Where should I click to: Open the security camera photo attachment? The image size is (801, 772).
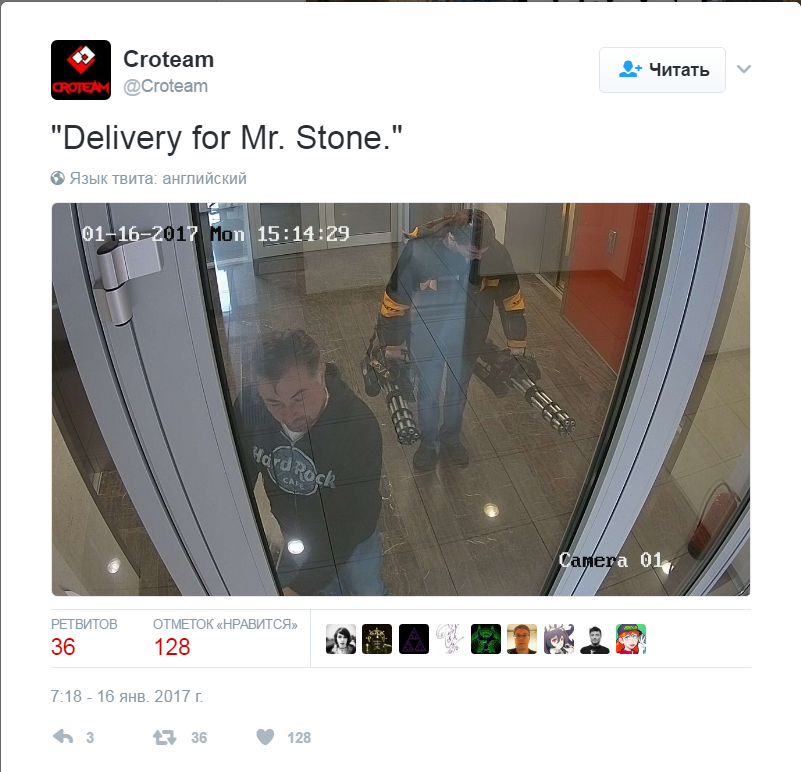coord(401,399)
